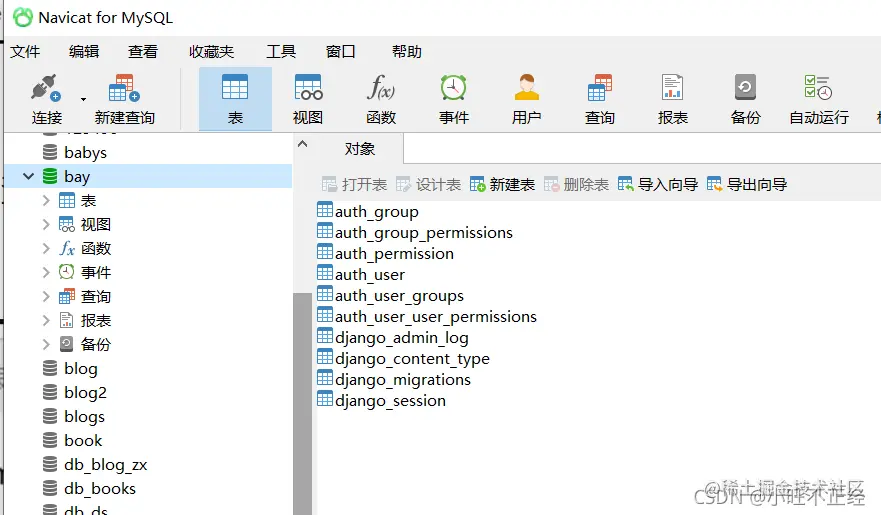Open the Connection dropdown arrow
The height and width of the screenshot is (515, 881).
click(x=83, y=99)
